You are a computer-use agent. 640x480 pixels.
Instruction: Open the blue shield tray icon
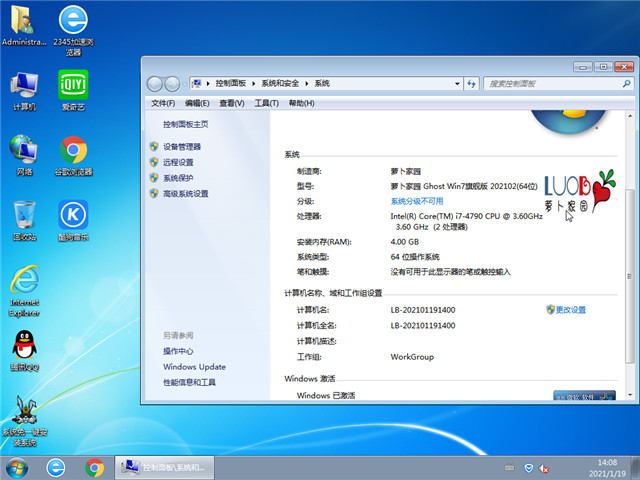tap(529, 468)
